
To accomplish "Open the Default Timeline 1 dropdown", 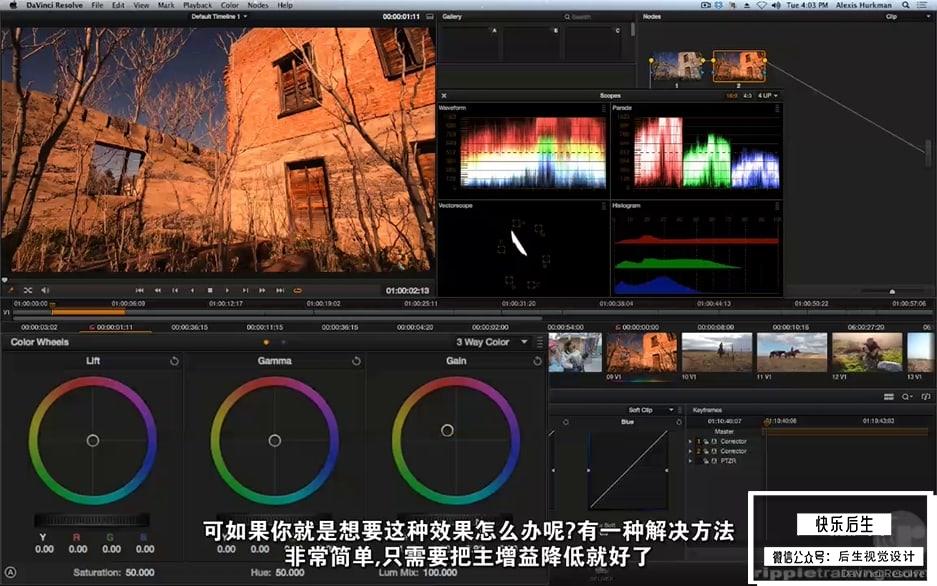I will tap(219, 17).
